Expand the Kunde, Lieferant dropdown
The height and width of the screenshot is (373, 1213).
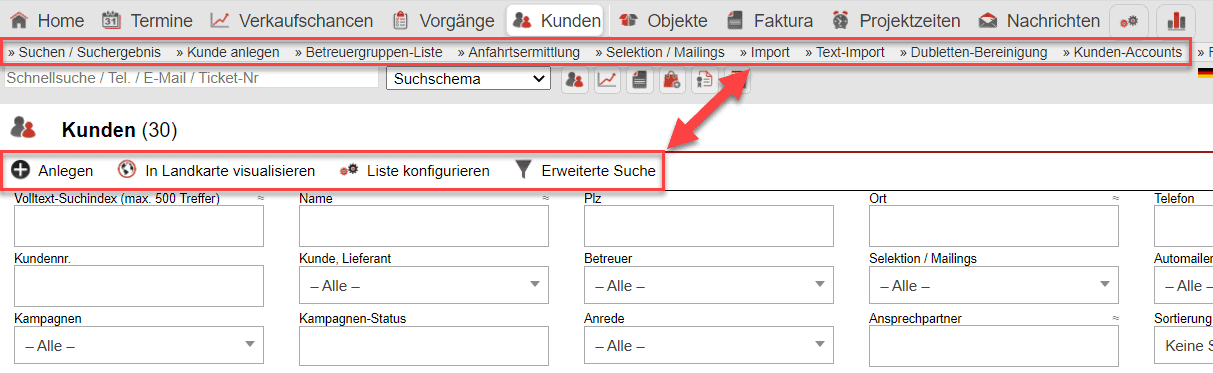click(x=424, y=285)
